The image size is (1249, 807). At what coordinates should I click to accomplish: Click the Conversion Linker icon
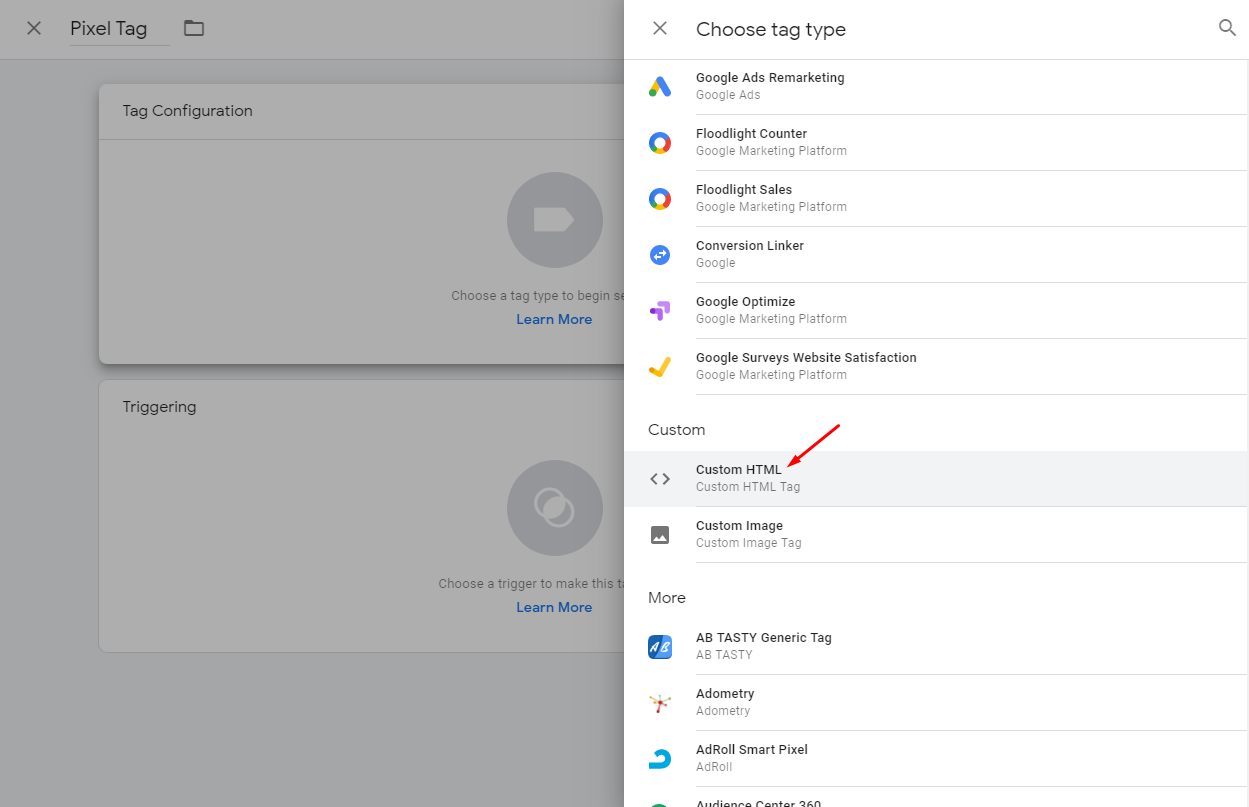(660, 255)
